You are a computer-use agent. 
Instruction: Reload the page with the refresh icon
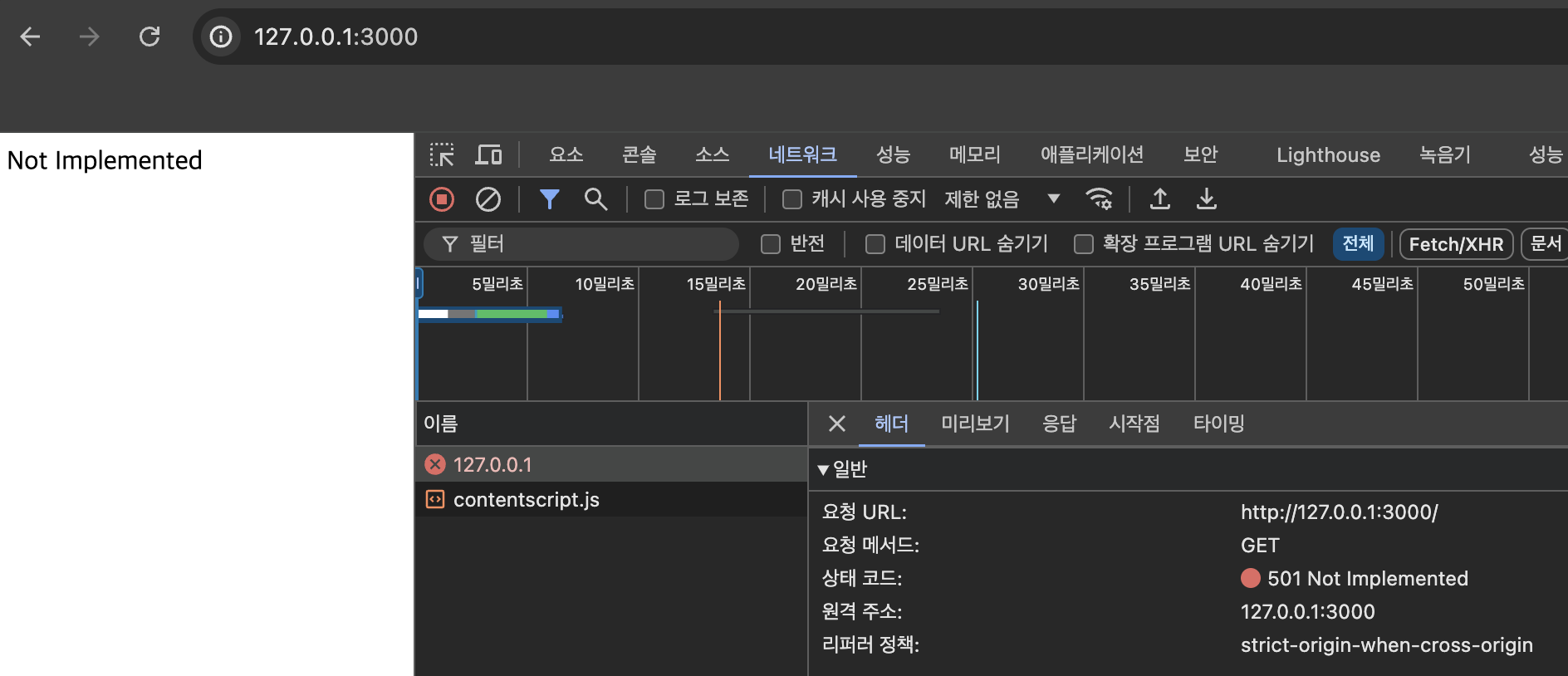point(149,37)
